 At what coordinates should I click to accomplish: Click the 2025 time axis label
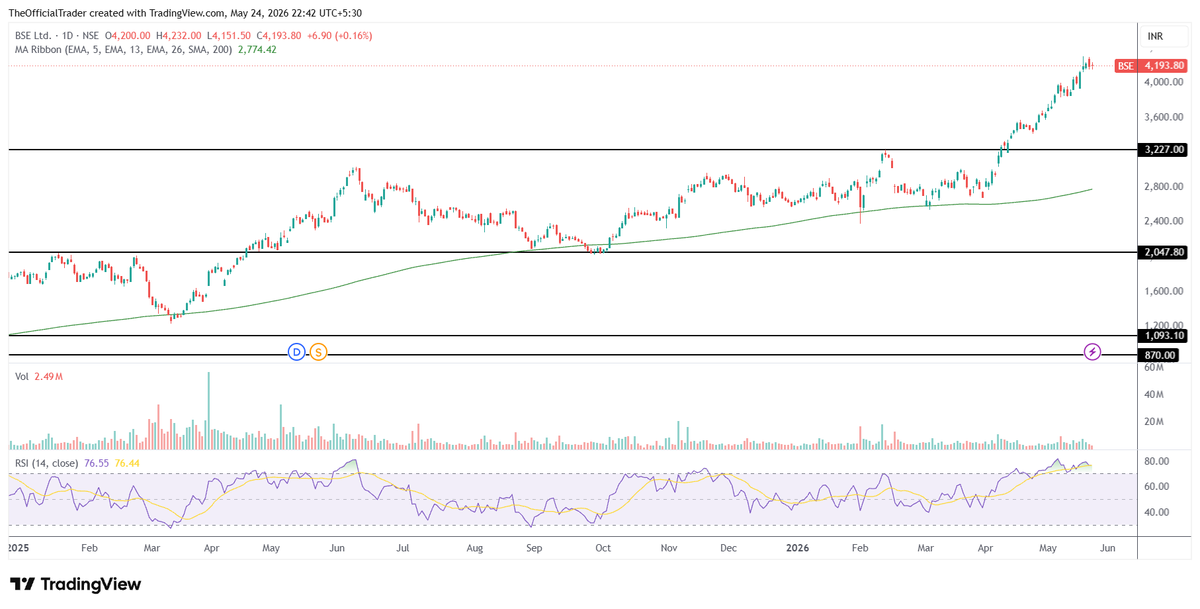click(19, 548)
